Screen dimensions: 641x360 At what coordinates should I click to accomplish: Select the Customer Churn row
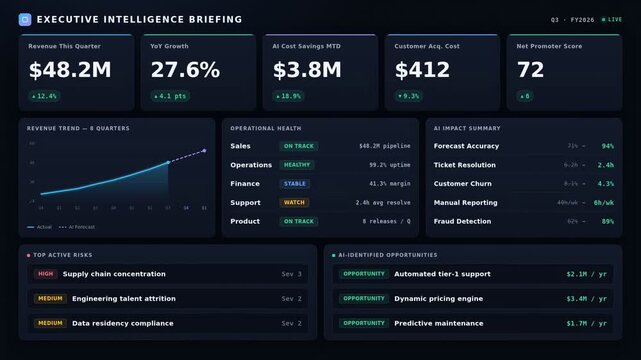[524, 183]
